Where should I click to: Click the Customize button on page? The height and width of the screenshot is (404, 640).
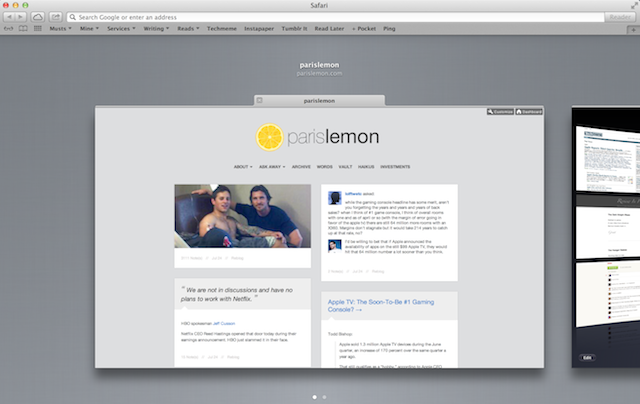(500, 112)
